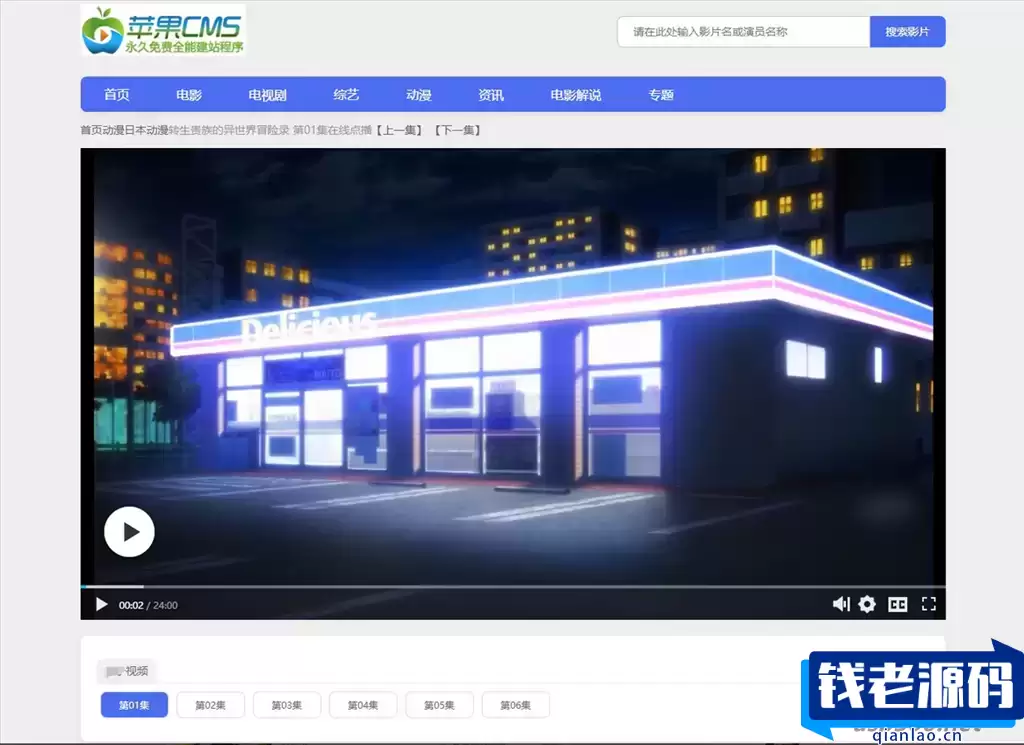Open player settings gear

(x=867, y=605)
